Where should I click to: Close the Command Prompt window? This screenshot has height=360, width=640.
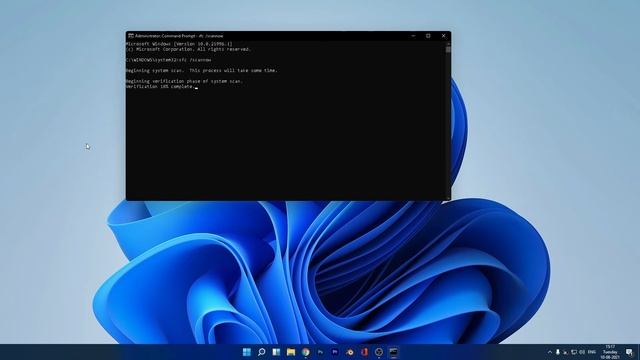(444, 36)
